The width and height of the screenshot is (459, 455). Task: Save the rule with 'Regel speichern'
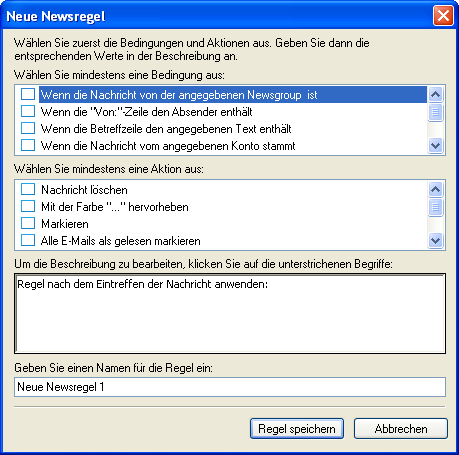(x=297, y=429)
